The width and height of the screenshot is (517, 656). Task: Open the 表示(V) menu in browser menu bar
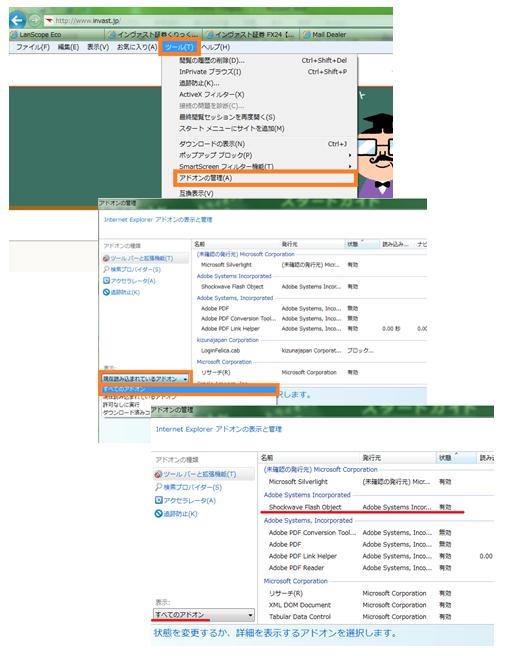[98, 47]
